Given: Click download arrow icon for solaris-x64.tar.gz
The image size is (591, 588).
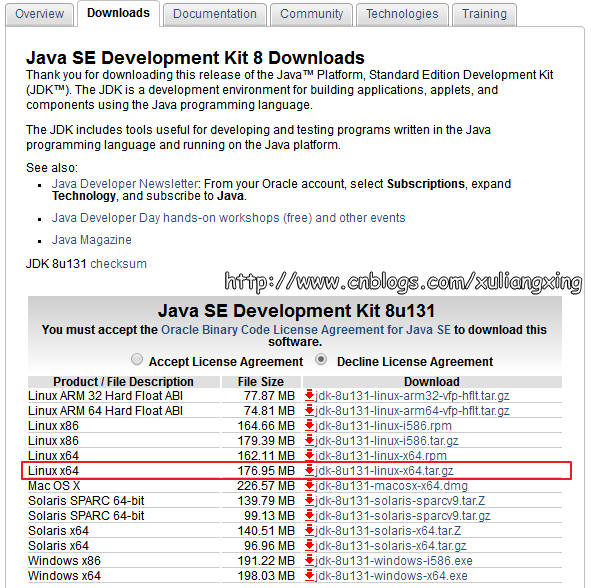Looking at the screenshot, I should [x=309, y=545].
